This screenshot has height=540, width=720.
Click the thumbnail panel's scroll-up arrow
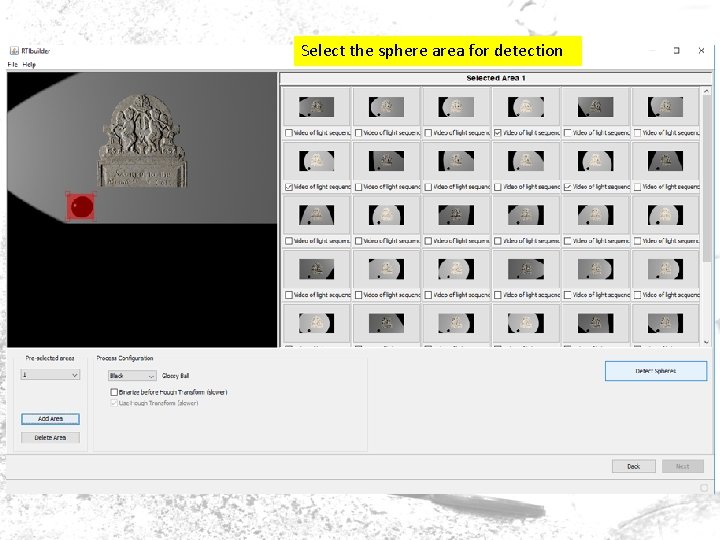coord(706,92)
